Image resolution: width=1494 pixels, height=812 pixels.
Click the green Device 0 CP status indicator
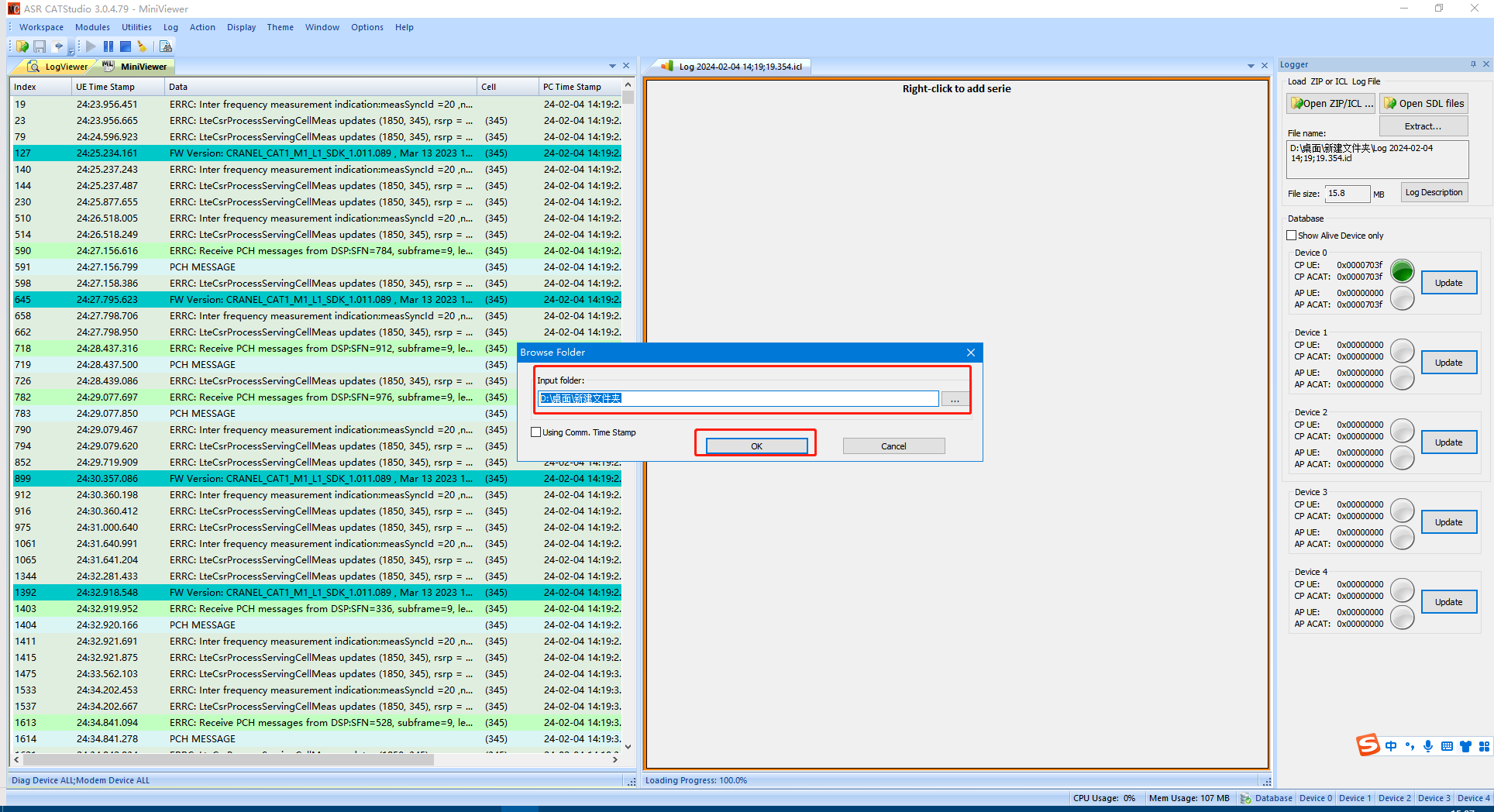[1402, 271]
